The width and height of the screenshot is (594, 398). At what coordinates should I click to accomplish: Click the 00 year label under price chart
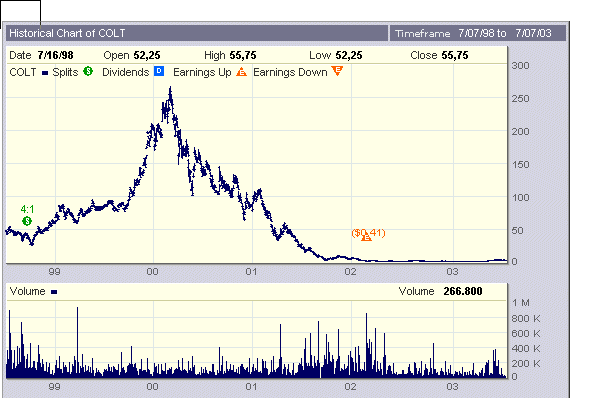(152, 272)
